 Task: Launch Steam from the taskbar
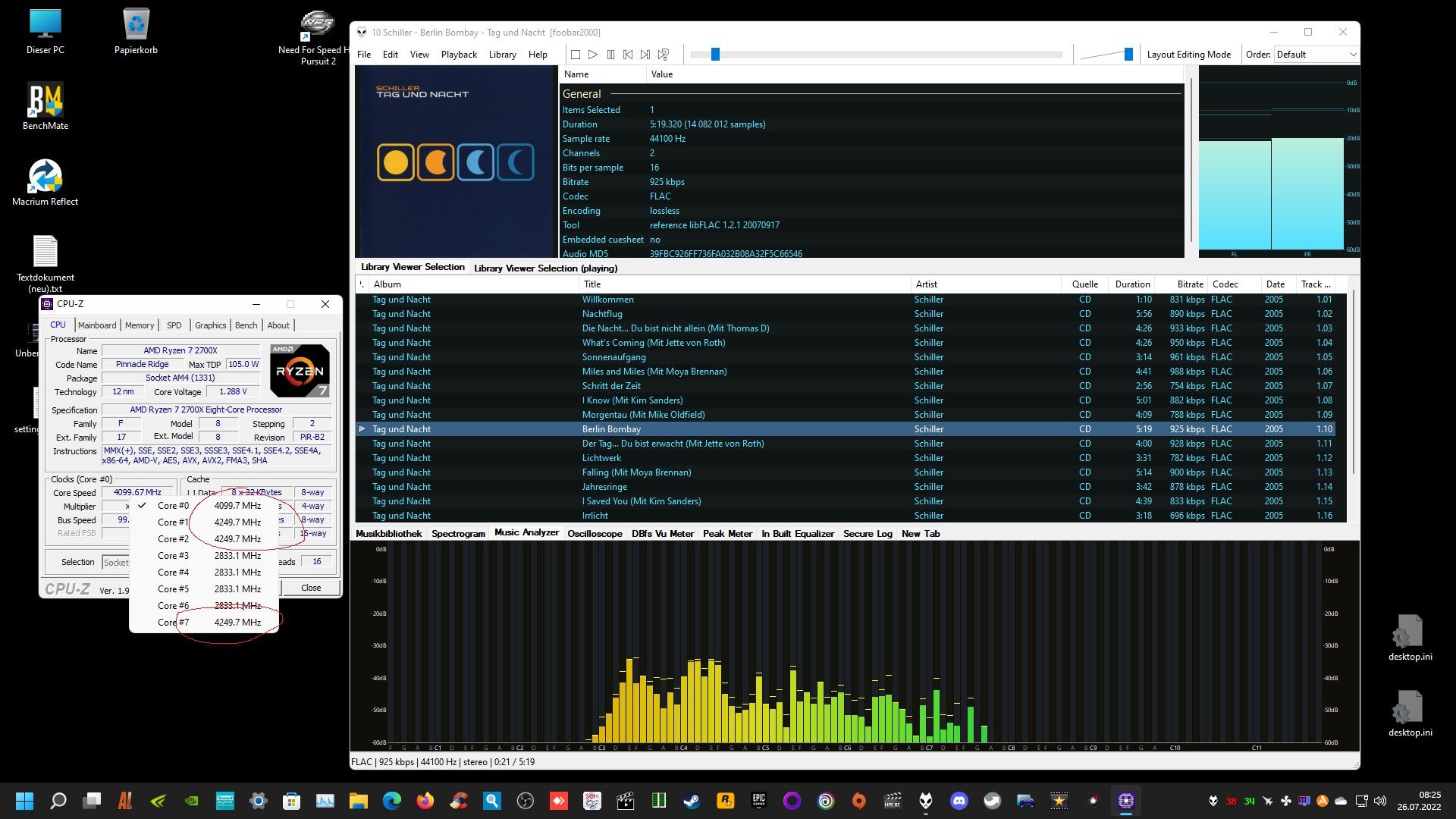[692, 801]
